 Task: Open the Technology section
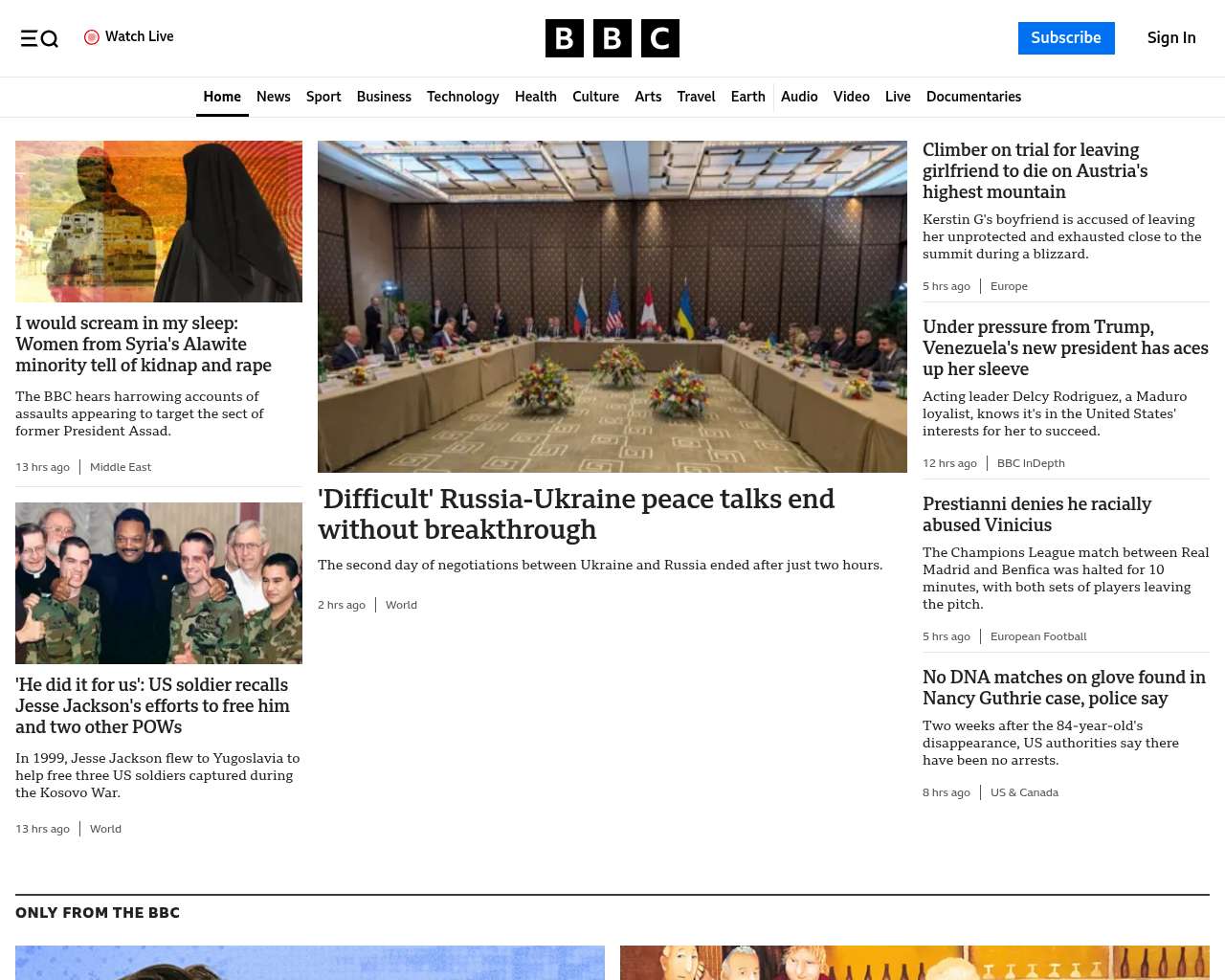click(x=462, y=97)
